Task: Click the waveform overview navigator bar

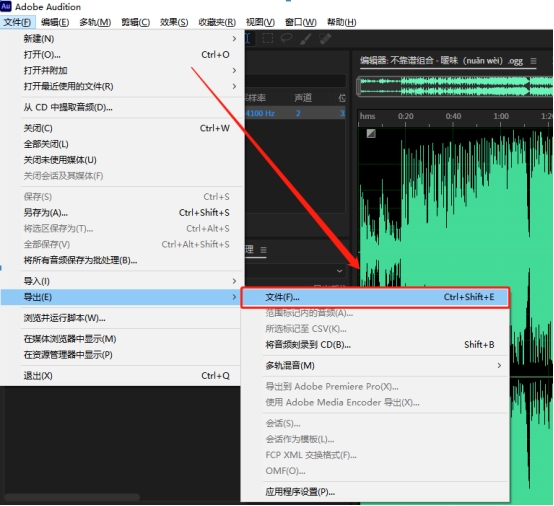Action: coord(455,86)
